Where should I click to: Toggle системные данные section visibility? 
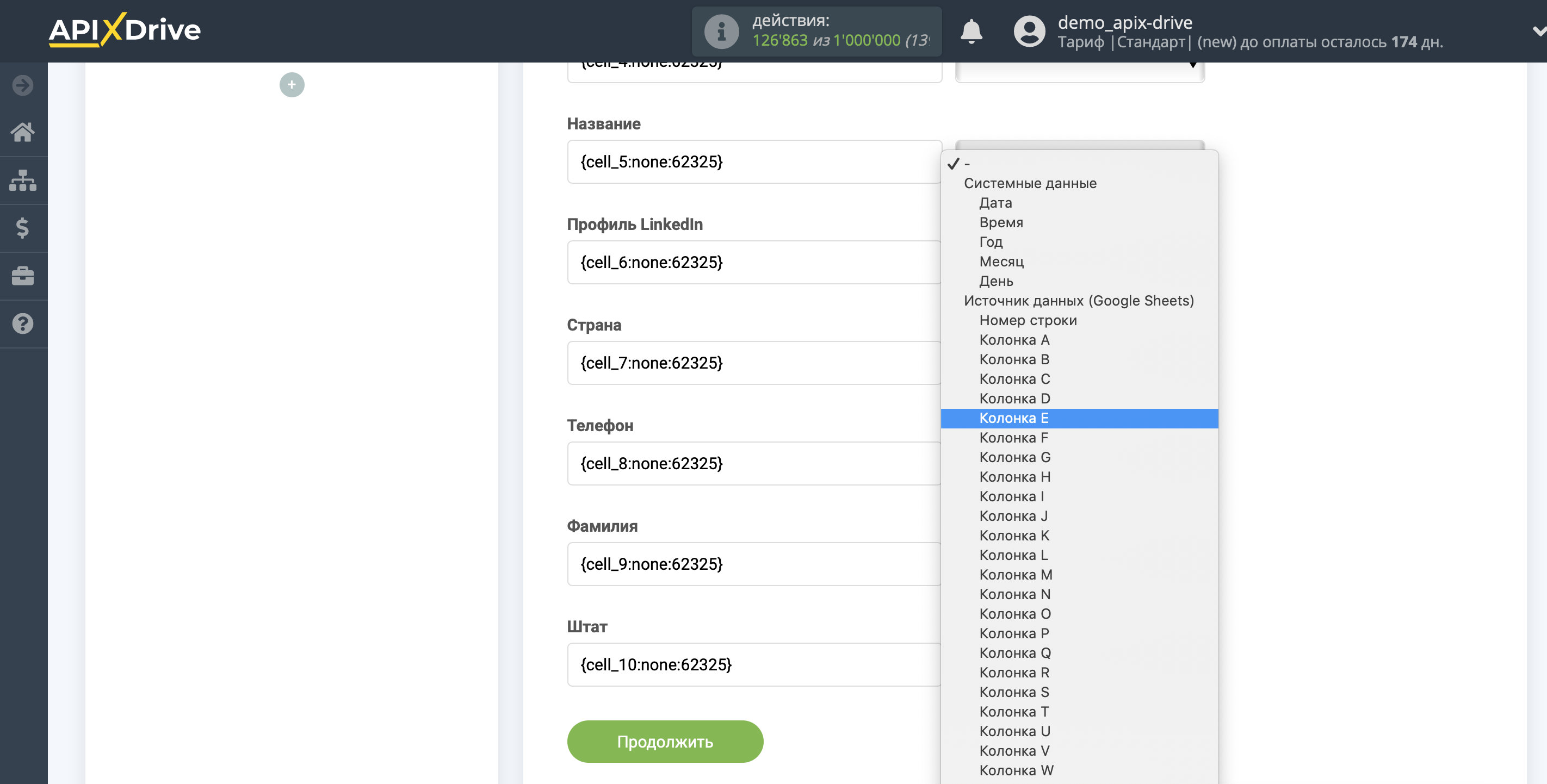tap(1030, 183)
